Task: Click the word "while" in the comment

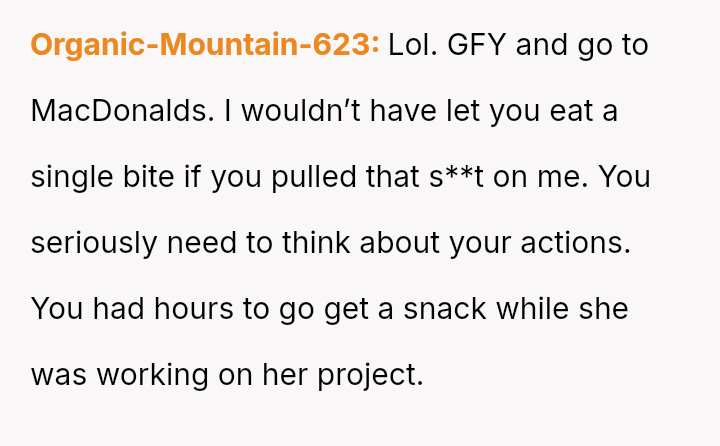Action: [x=538, y=308]
